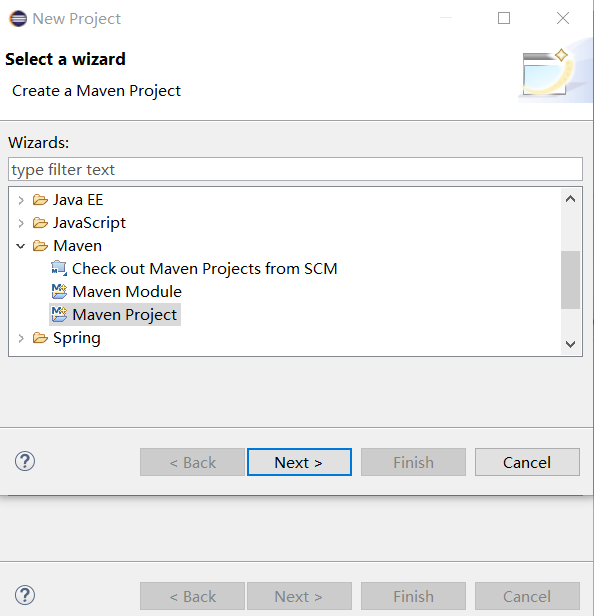Click the Maven Project wizard icon
This screenshot has height=616, width=594.
[x=59, y=315]
